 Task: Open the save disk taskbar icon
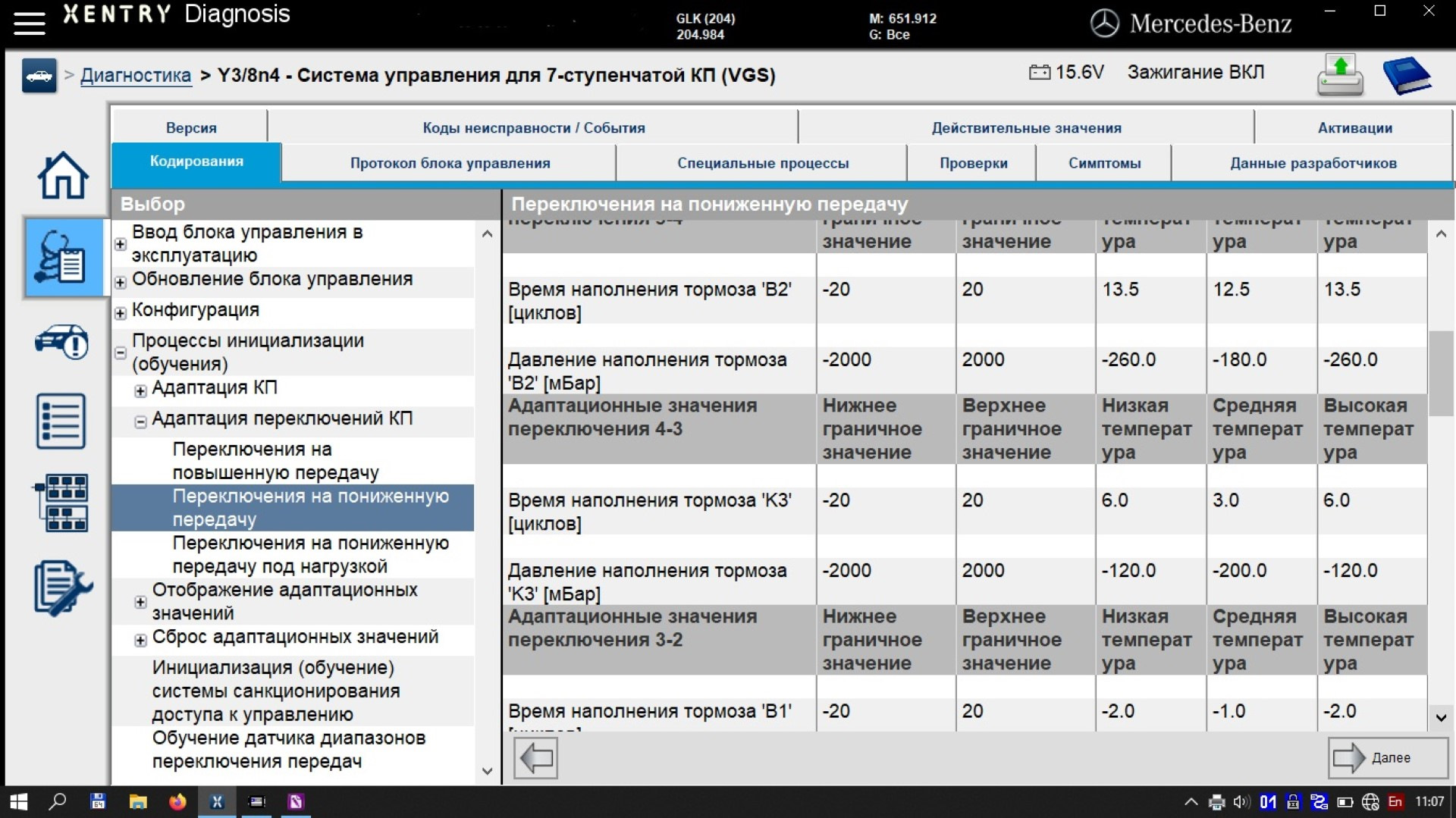[98, 801]
